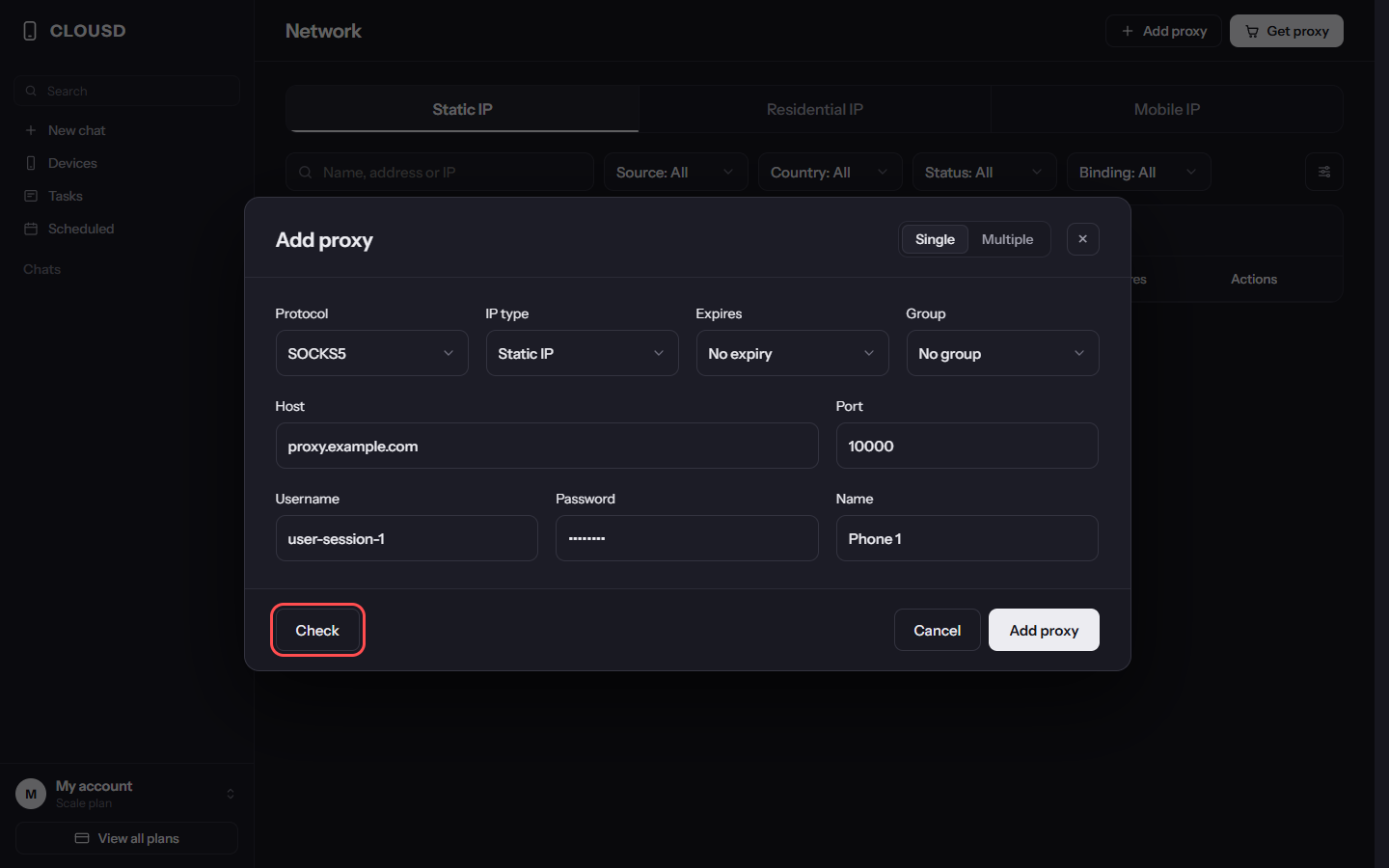The height and width of the screenshot is (868, 1389).
Task: Click the Get proxy button
Action: coord(1287,31)
